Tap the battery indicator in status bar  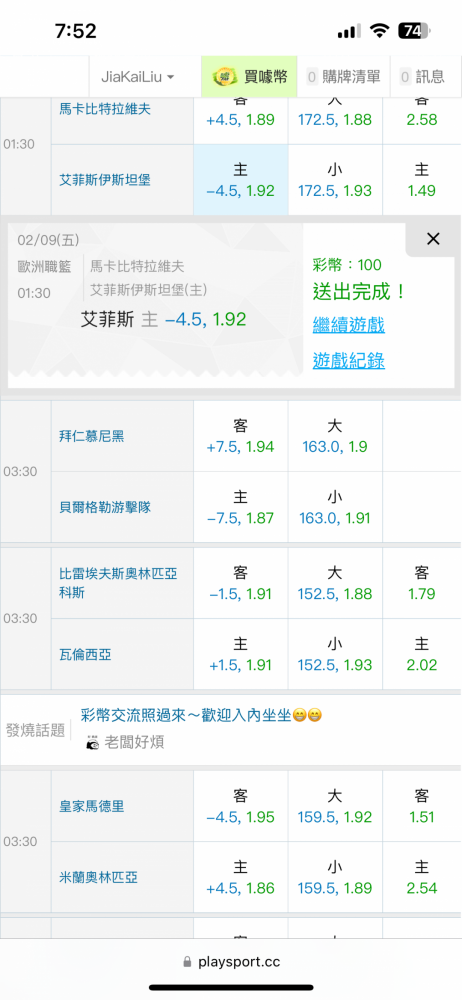click(x=414, y=31)
